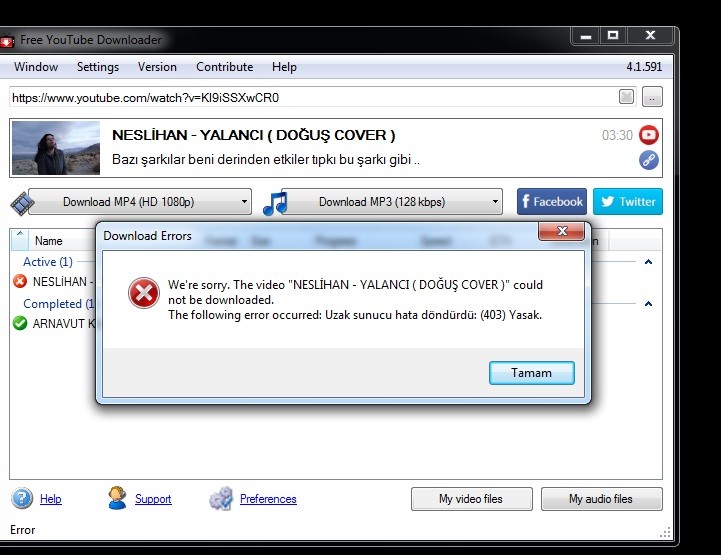Share via the Twitter button
The height and width of the screenshot is (555, 721).
628,201
